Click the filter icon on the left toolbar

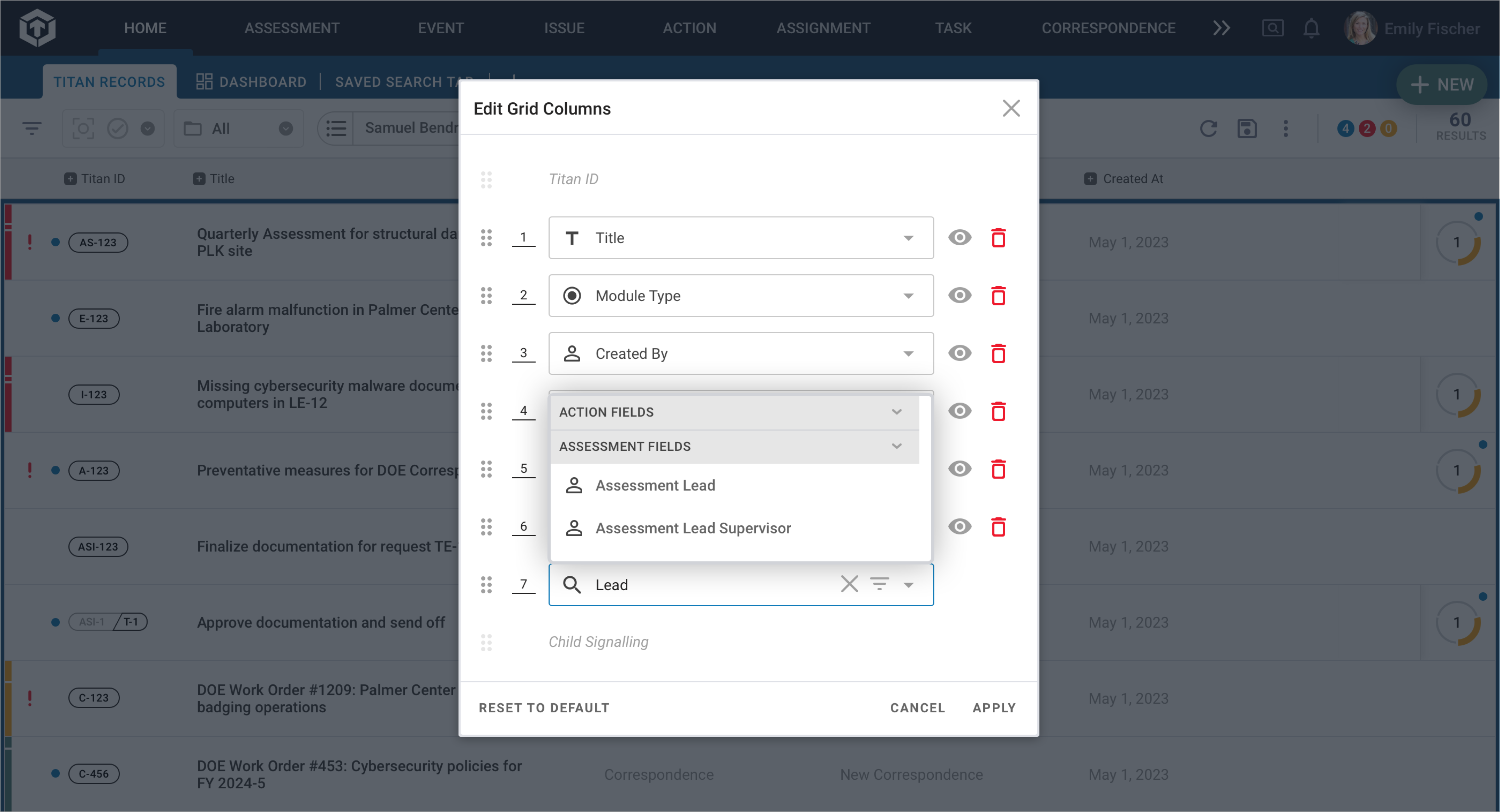tap(32, 128)
